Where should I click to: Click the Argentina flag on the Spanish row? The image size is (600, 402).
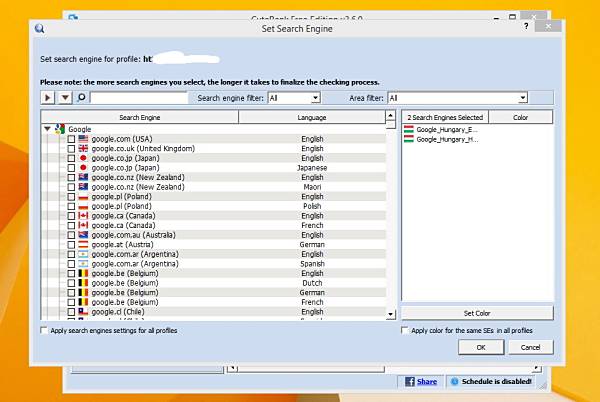pyautogui.click(x=83, y=264)
